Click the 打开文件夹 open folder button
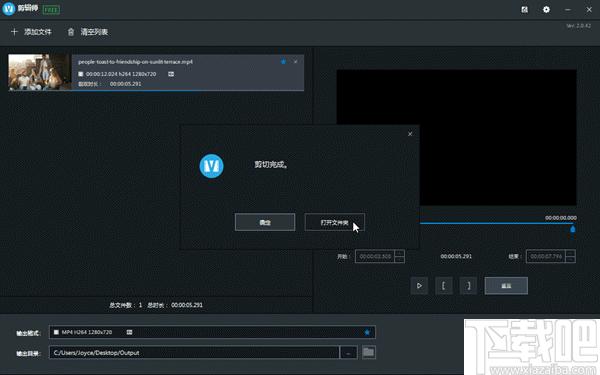Viewport: 600px width, 375px height. (x=334, y=222)
